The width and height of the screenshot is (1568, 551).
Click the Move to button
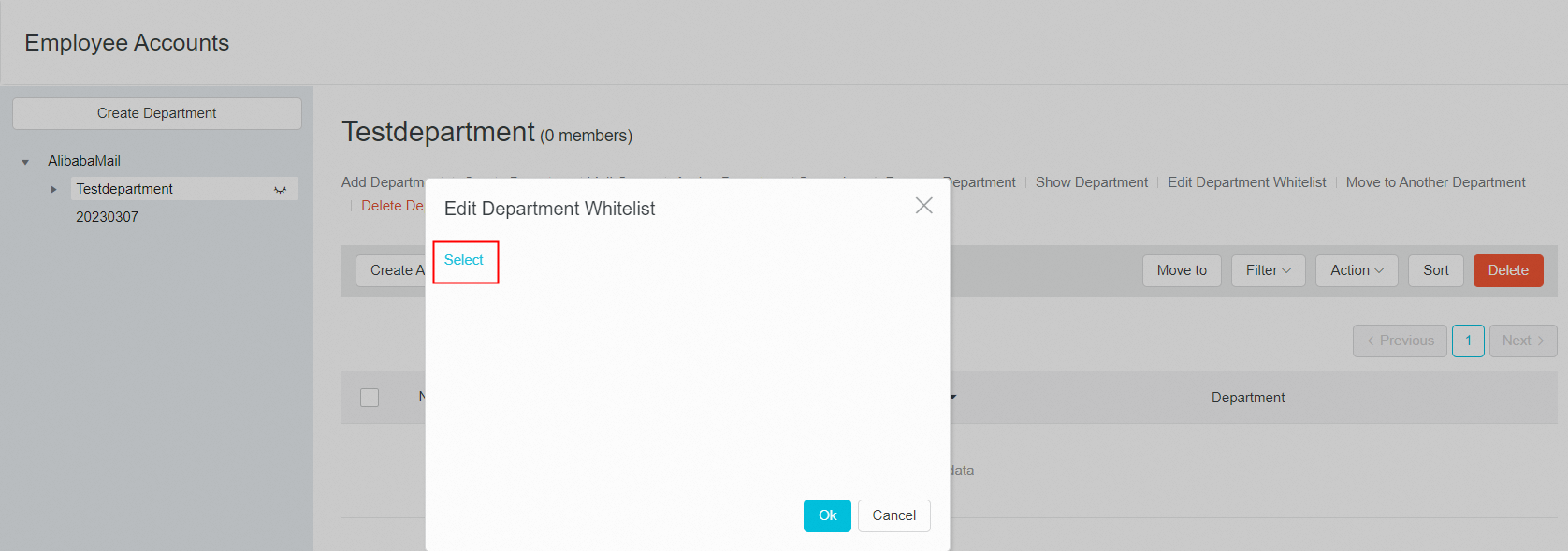click(x=1182, y=270)
